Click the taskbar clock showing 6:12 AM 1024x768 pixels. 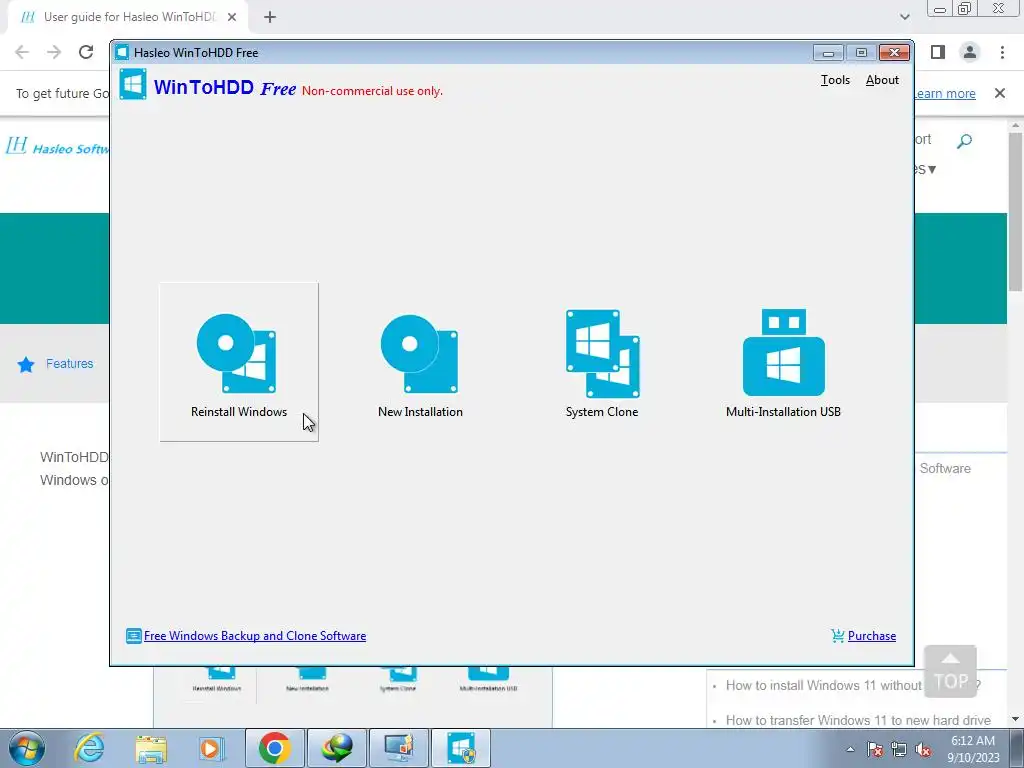[973, 748]
